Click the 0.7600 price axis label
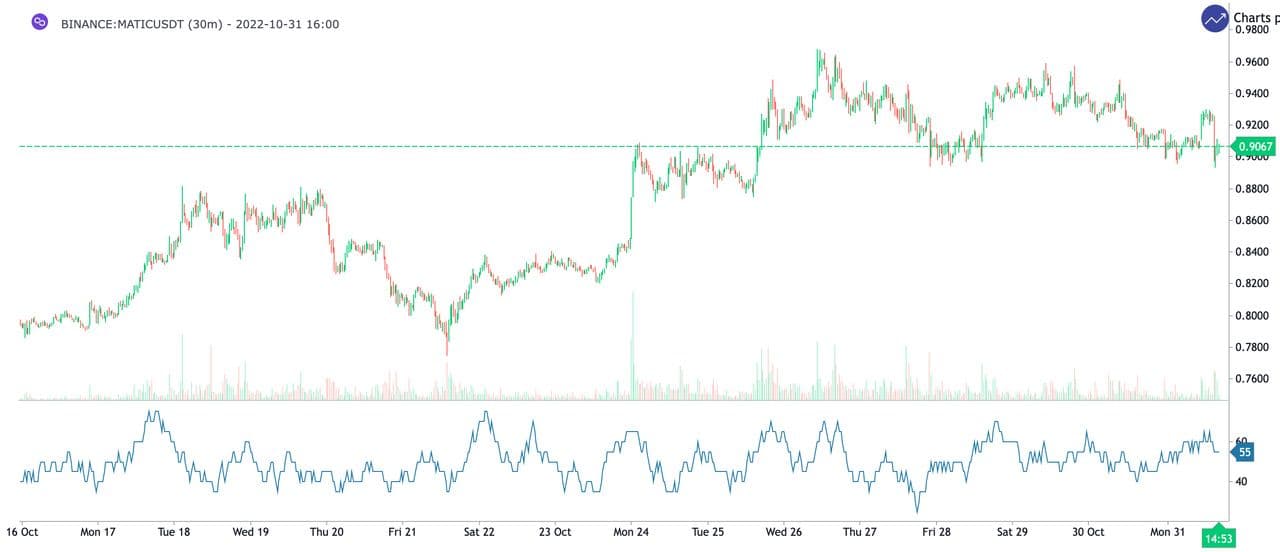Viewport: 1280px width, 552px height. [1254, 379]
